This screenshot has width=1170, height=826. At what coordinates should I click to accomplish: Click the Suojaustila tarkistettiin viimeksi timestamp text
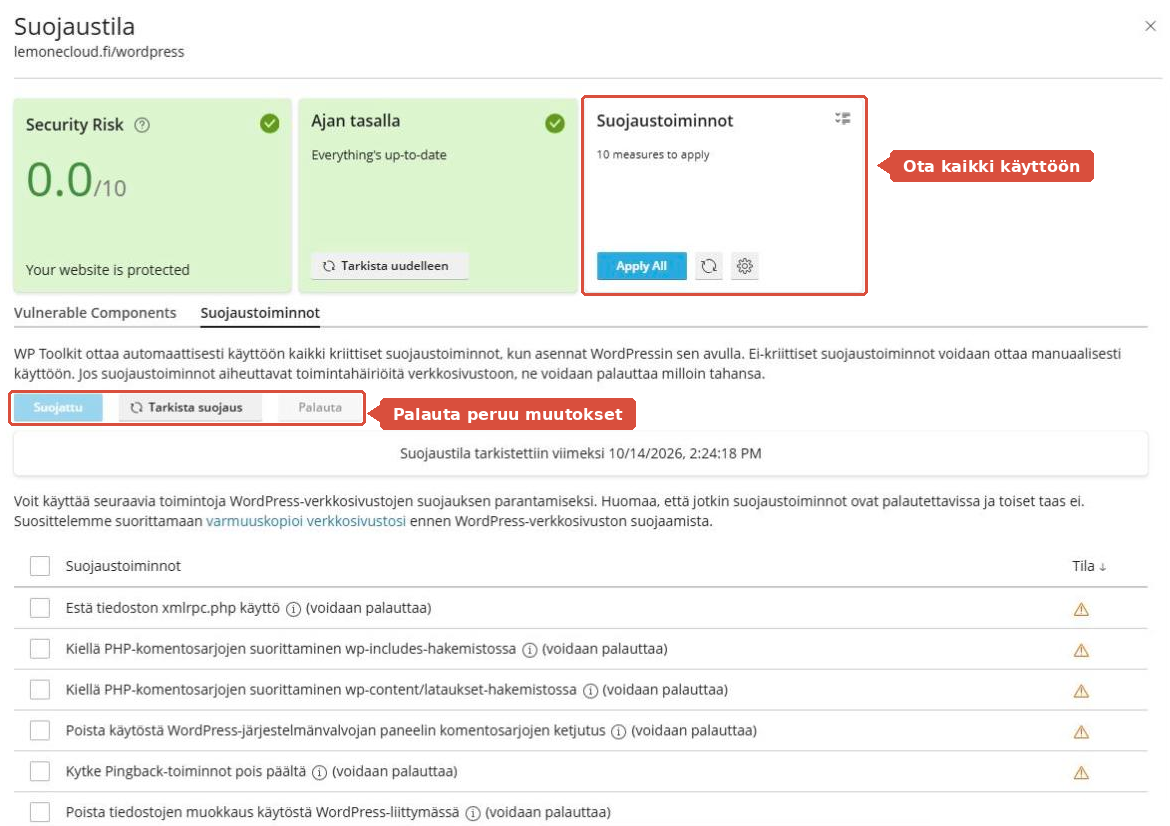point(581,453)
